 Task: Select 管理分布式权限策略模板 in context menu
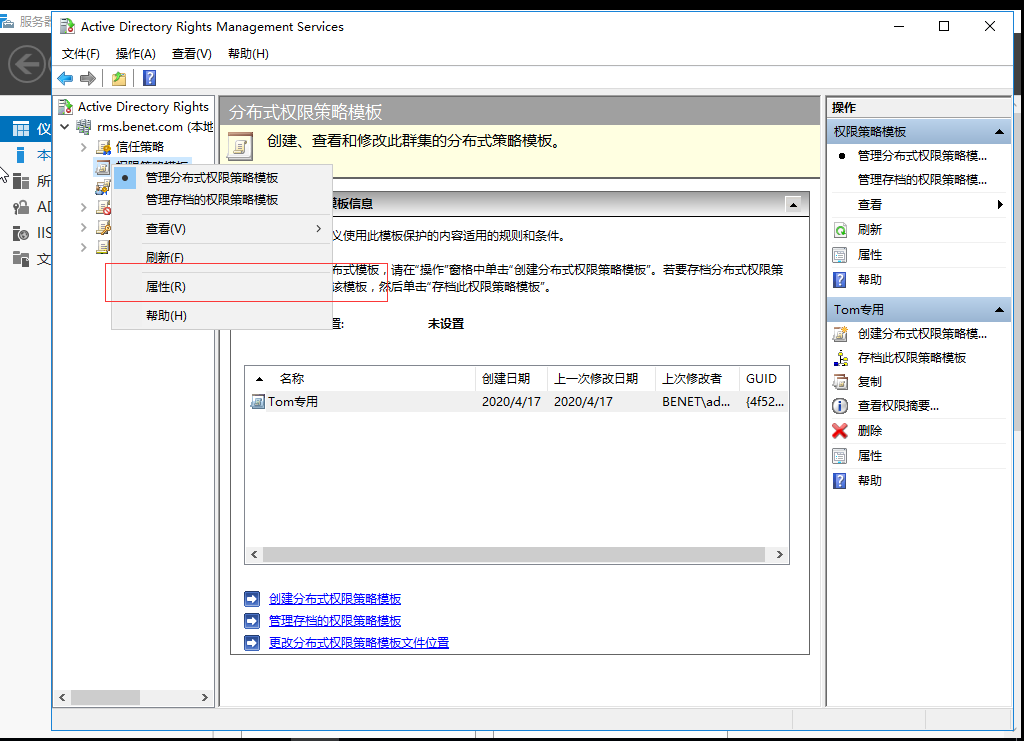coord(222,178)
